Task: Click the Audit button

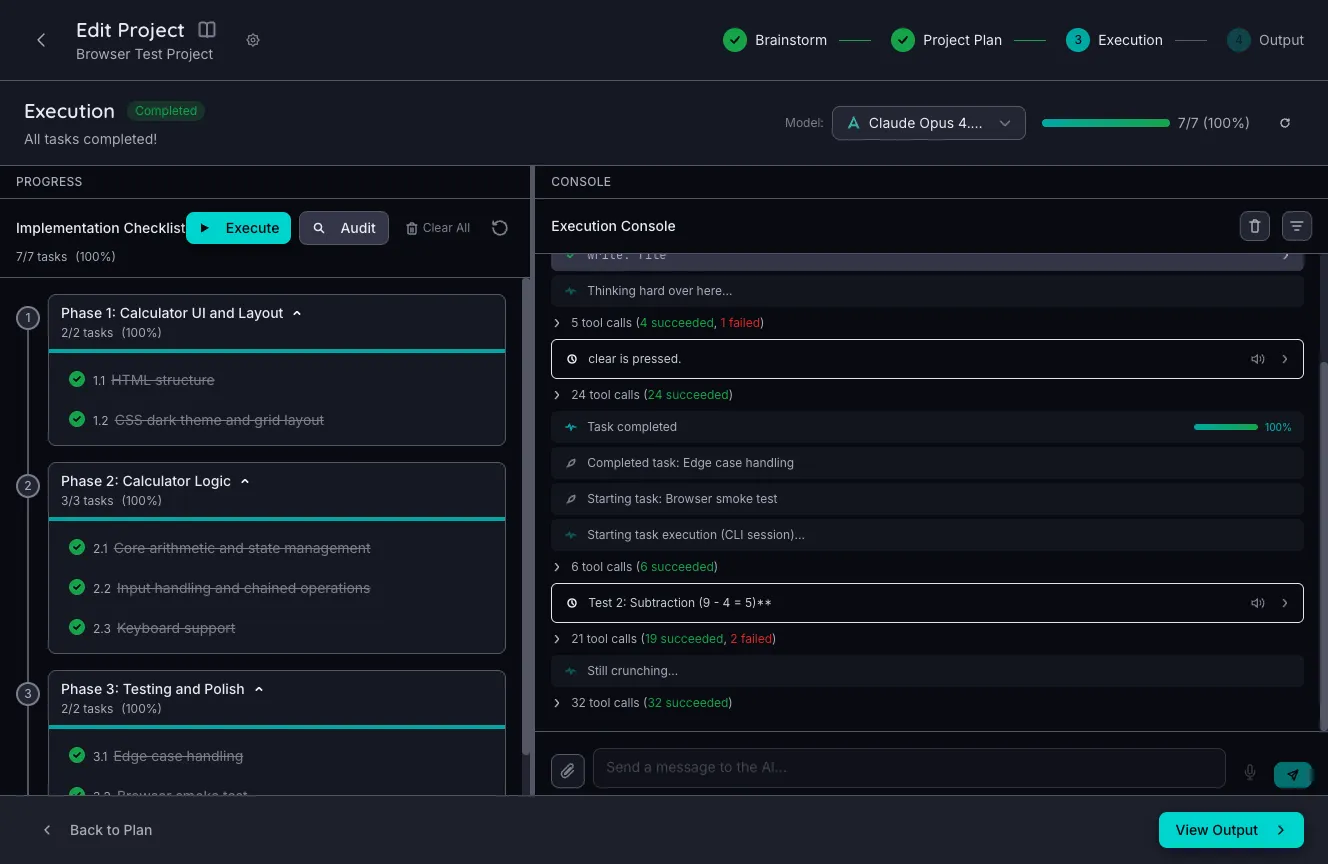Action: tap(344, 228)
